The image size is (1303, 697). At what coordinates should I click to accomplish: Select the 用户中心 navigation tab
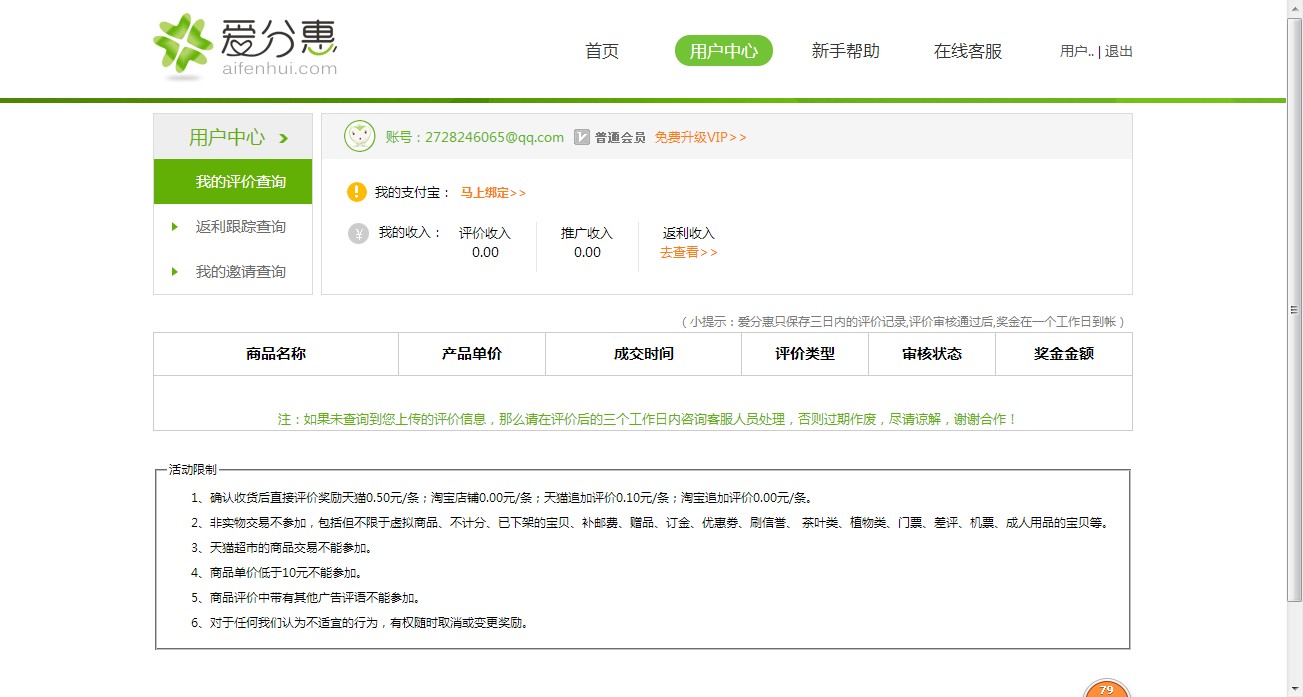[724, 51]
